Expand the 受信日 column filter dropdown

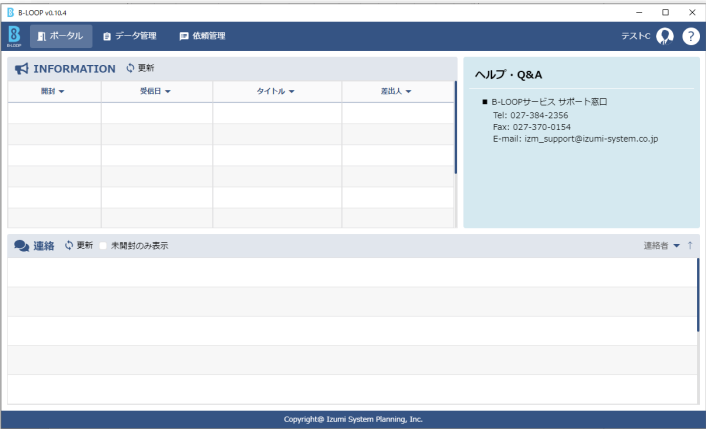click(167, 92)
